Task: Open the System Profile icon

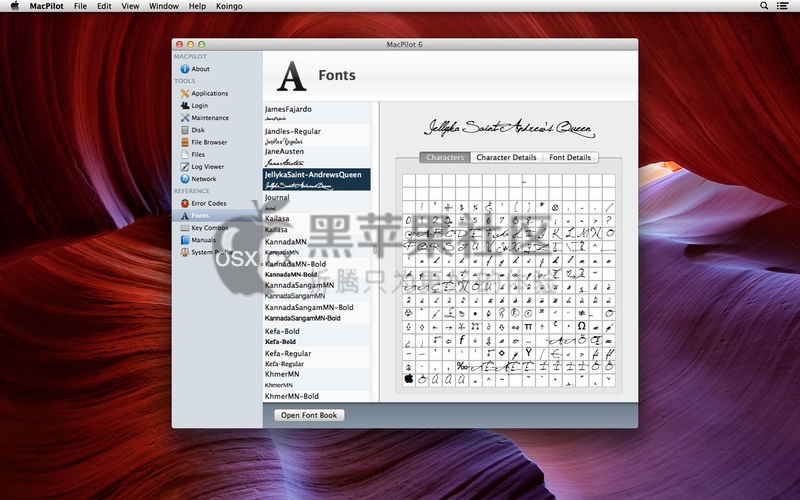Action: 185,253
